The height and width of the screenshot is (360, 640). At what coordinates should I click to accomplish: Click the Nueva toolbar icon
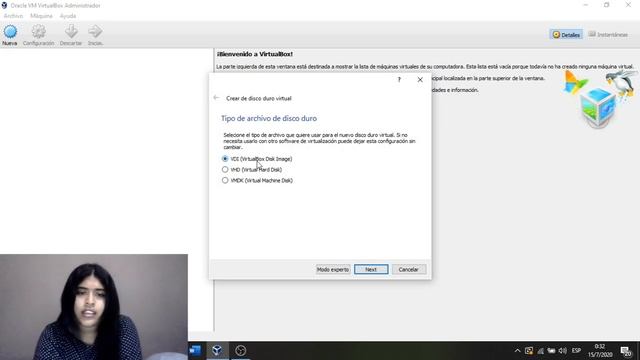coord(10,32)
